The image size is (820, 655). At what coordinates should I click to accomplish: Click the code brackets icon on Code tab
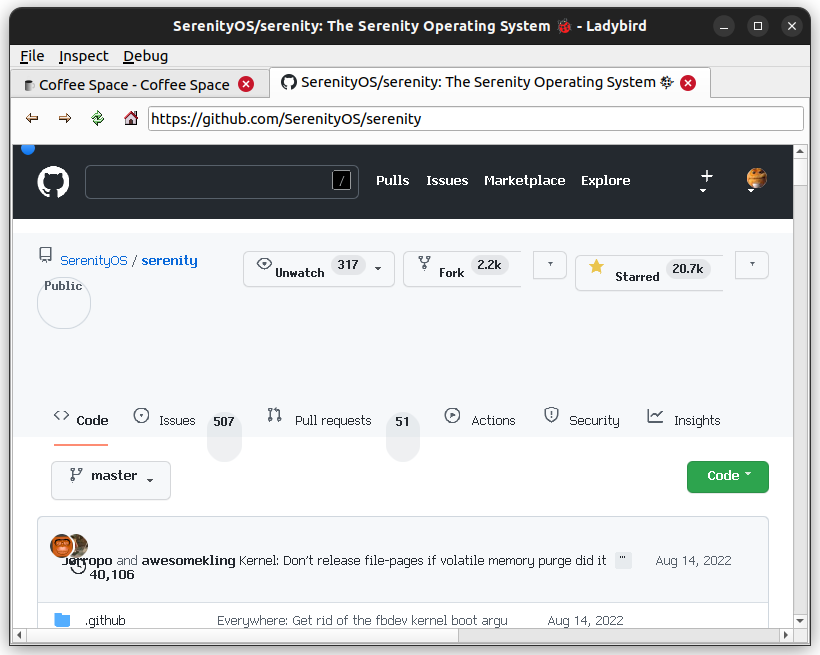tap(61, 415)
